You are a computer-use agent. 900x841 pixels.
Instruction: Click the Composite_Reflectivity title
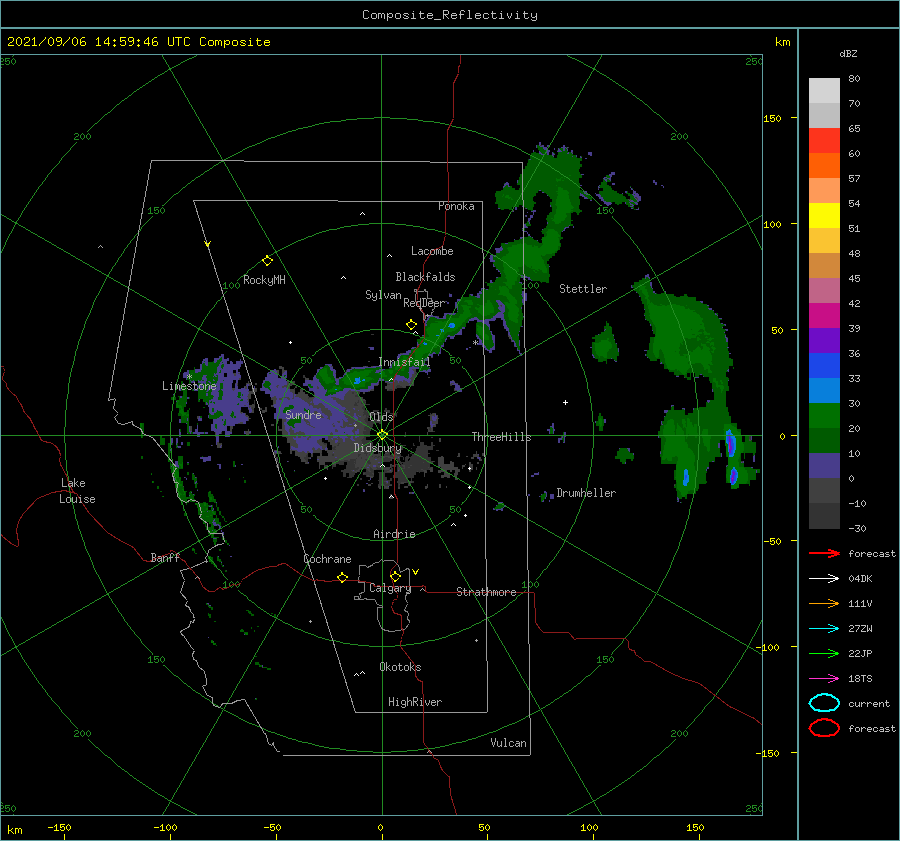449,15
